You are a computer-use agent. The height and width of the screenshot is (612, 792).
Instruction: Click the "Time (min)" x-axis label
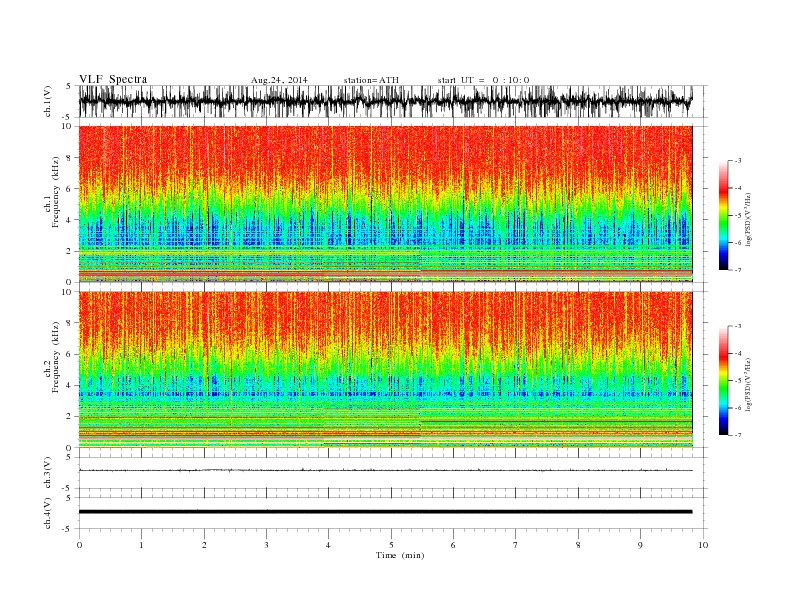tap(400, 555)
